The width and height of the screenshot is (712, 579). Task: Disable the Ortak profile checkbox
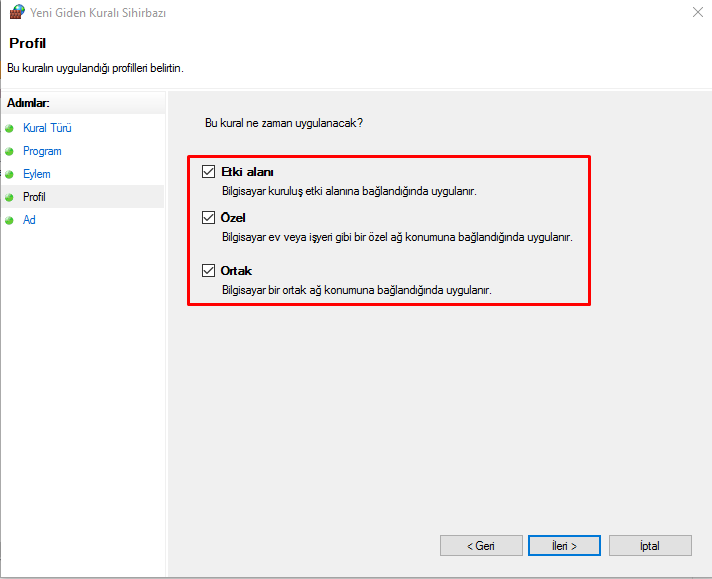click(208, 270)
